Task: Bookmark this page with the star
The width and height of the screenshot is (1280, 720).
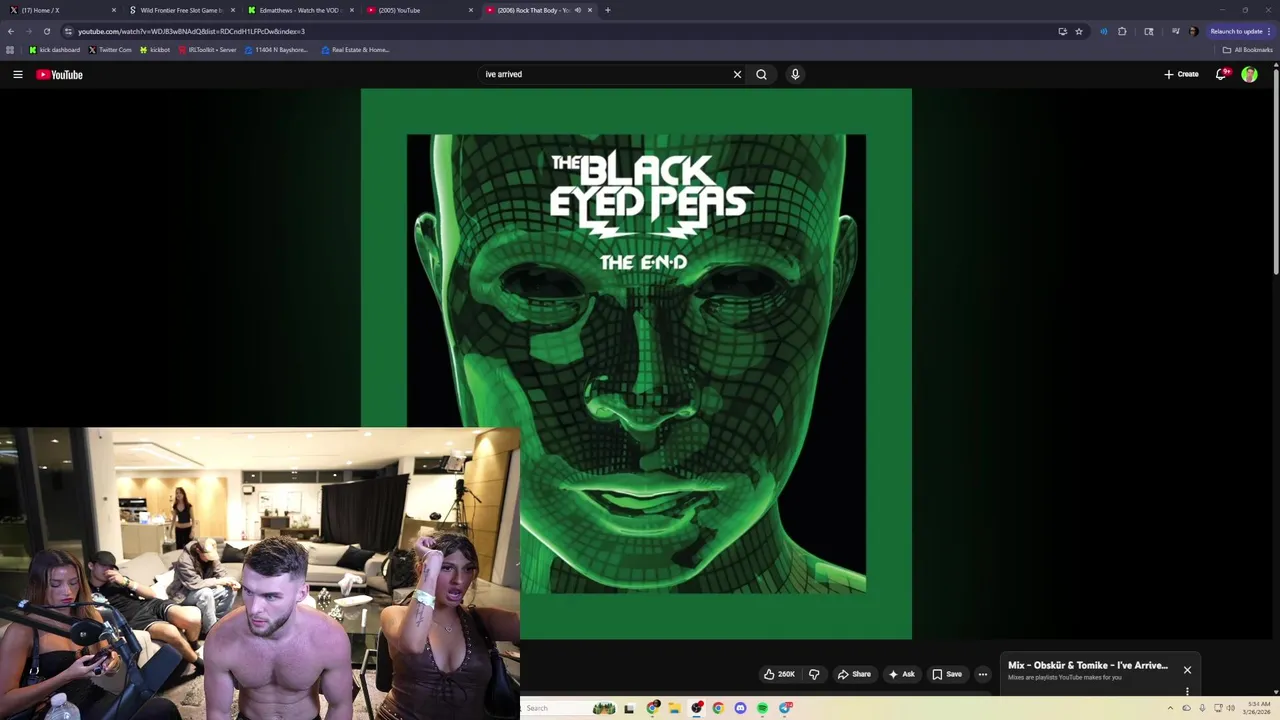Action: coord(1079,31)
